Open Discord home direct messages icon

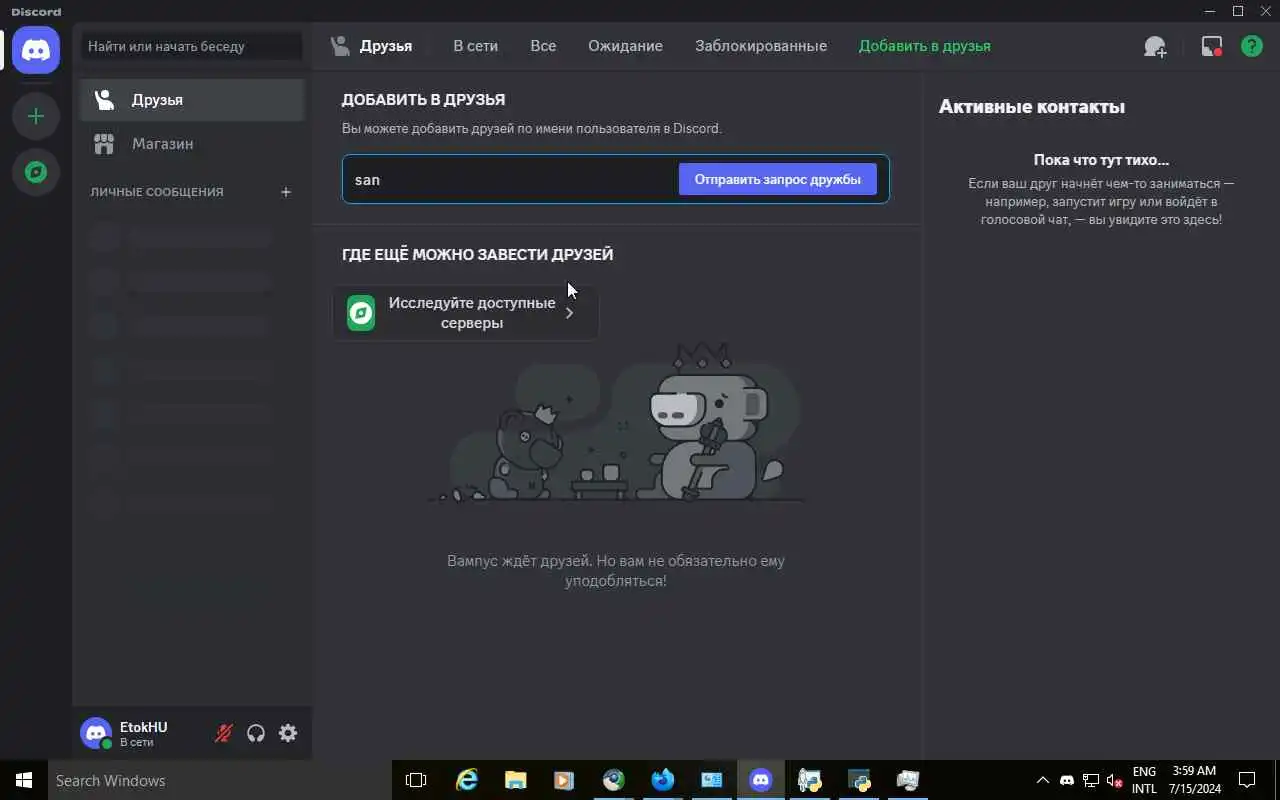point(36,49)
